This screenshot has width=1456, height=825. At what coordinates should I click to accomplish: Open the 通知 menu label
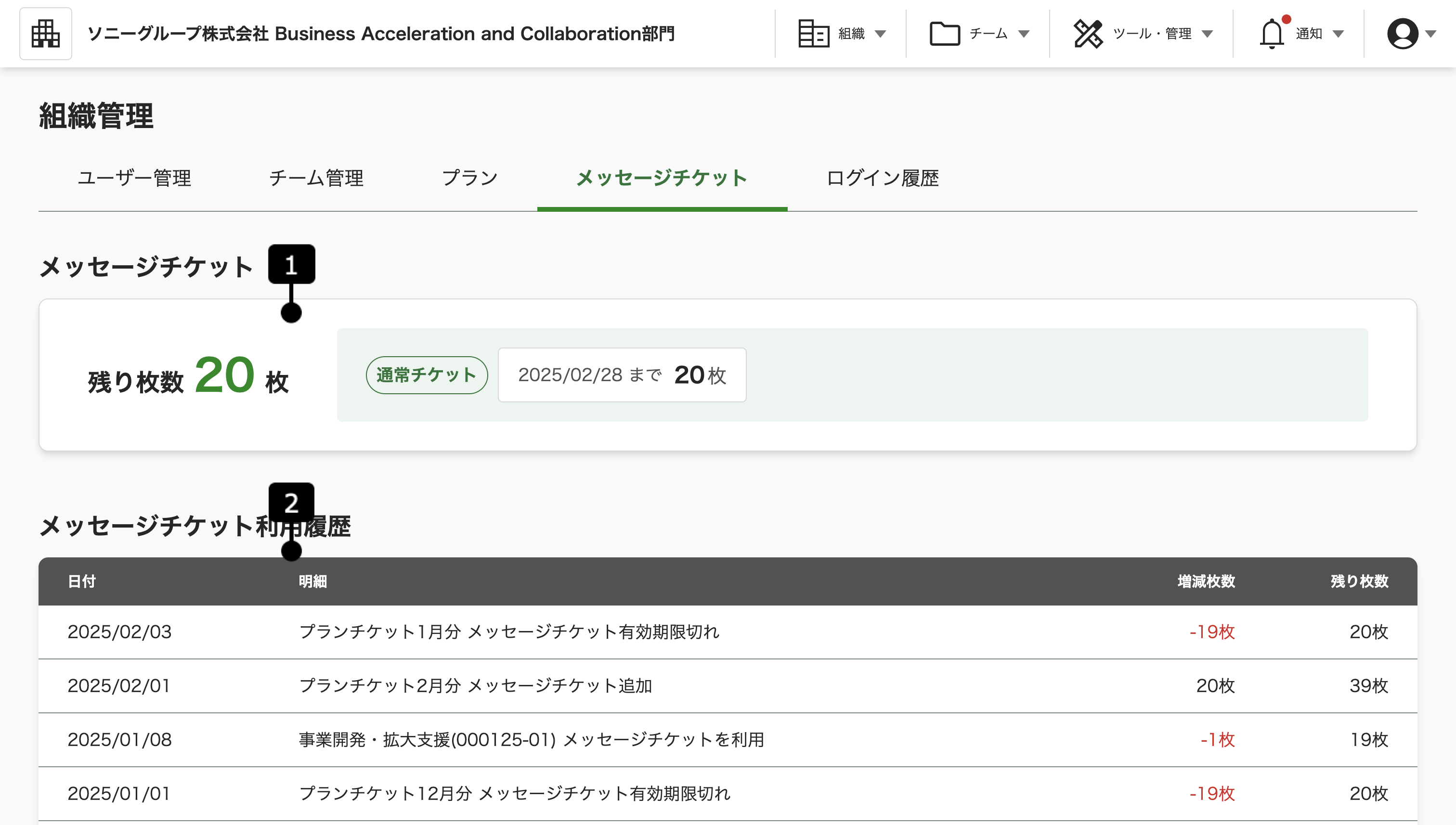pos(1309,33)
